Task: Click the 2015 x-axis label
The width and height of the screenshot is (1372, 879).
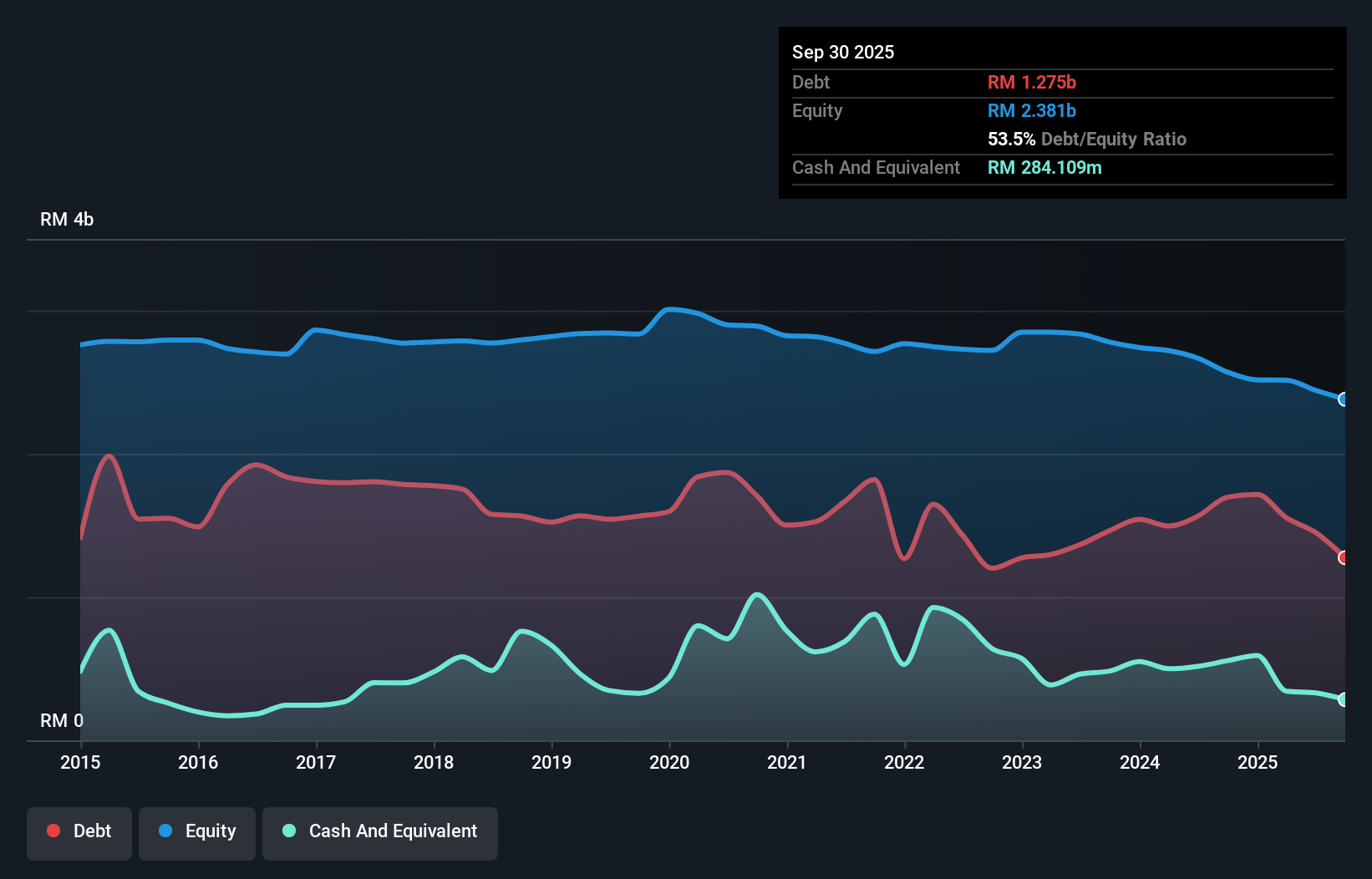Action: coord(80,762)
